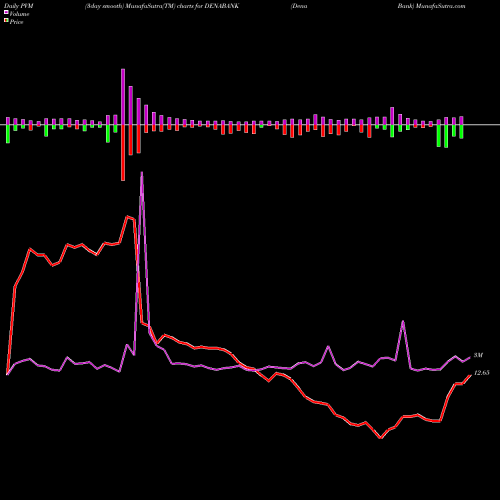Select the Volume legend label
Viewport: 500px width, 500px height.
tap(19, 14)
